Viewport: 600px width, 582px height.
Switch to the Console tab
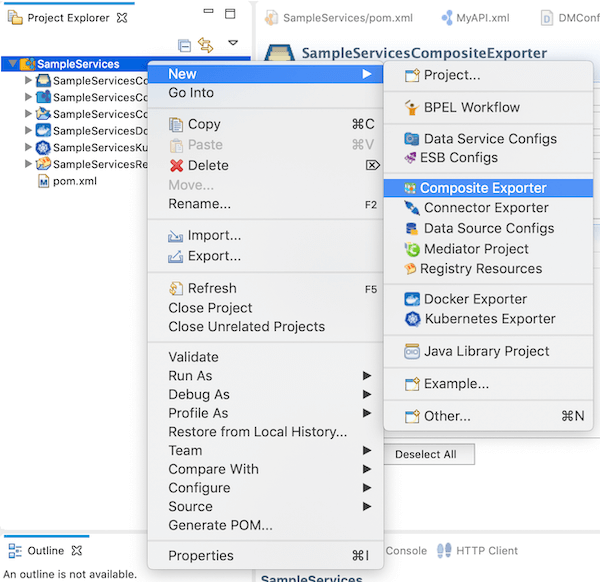406,551
